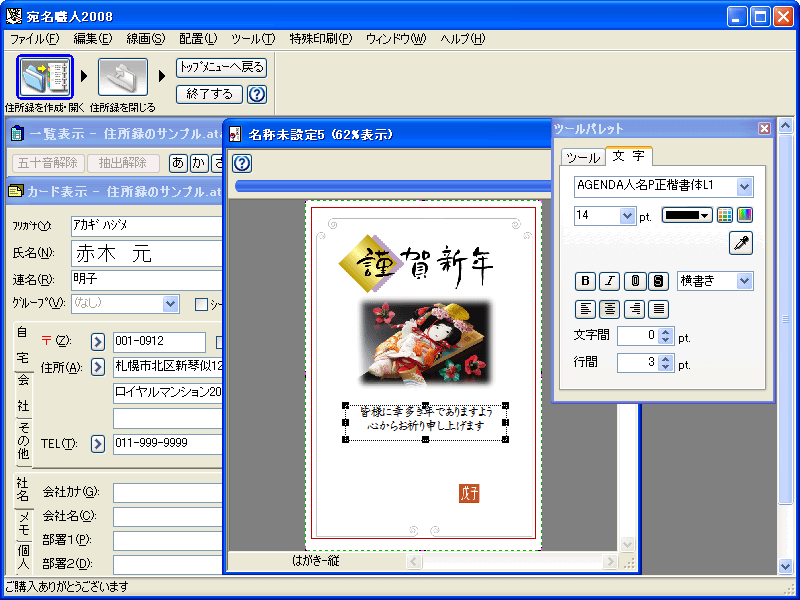The height and width of the screenshot is (600, 800).
Task: Select the hagoita doll photo on postcard
Action: tap(425, 342)
